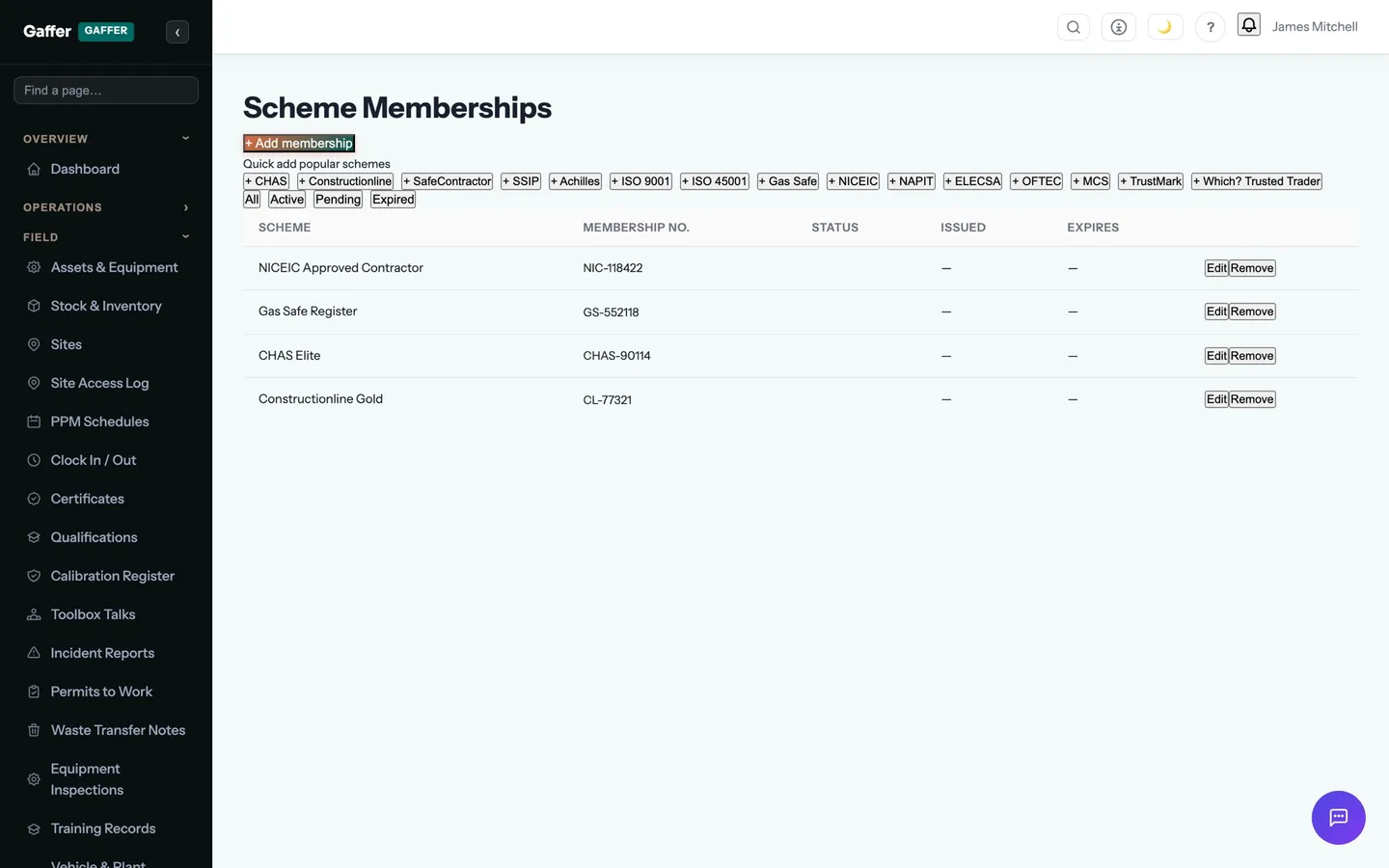Image resolution: width=1389 pixels, height=868 pixels.
Task: Click the PPM Schedules calendar icon
Action: coord(34,421)
